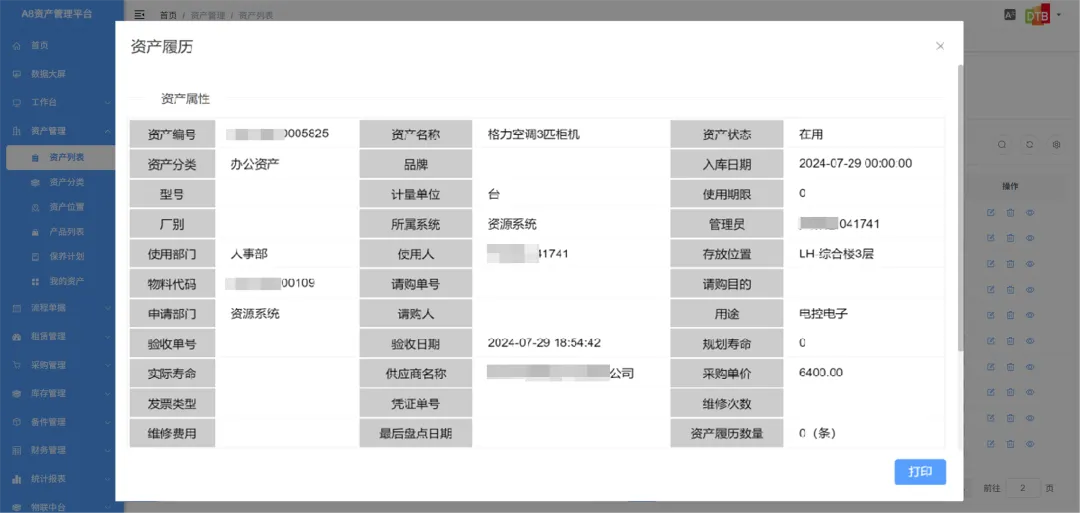Image resolution: width=1080 pixels, height=513 pixels.
Task: Click the dialog vertical scrollbar
Action: tap(961, 207)
